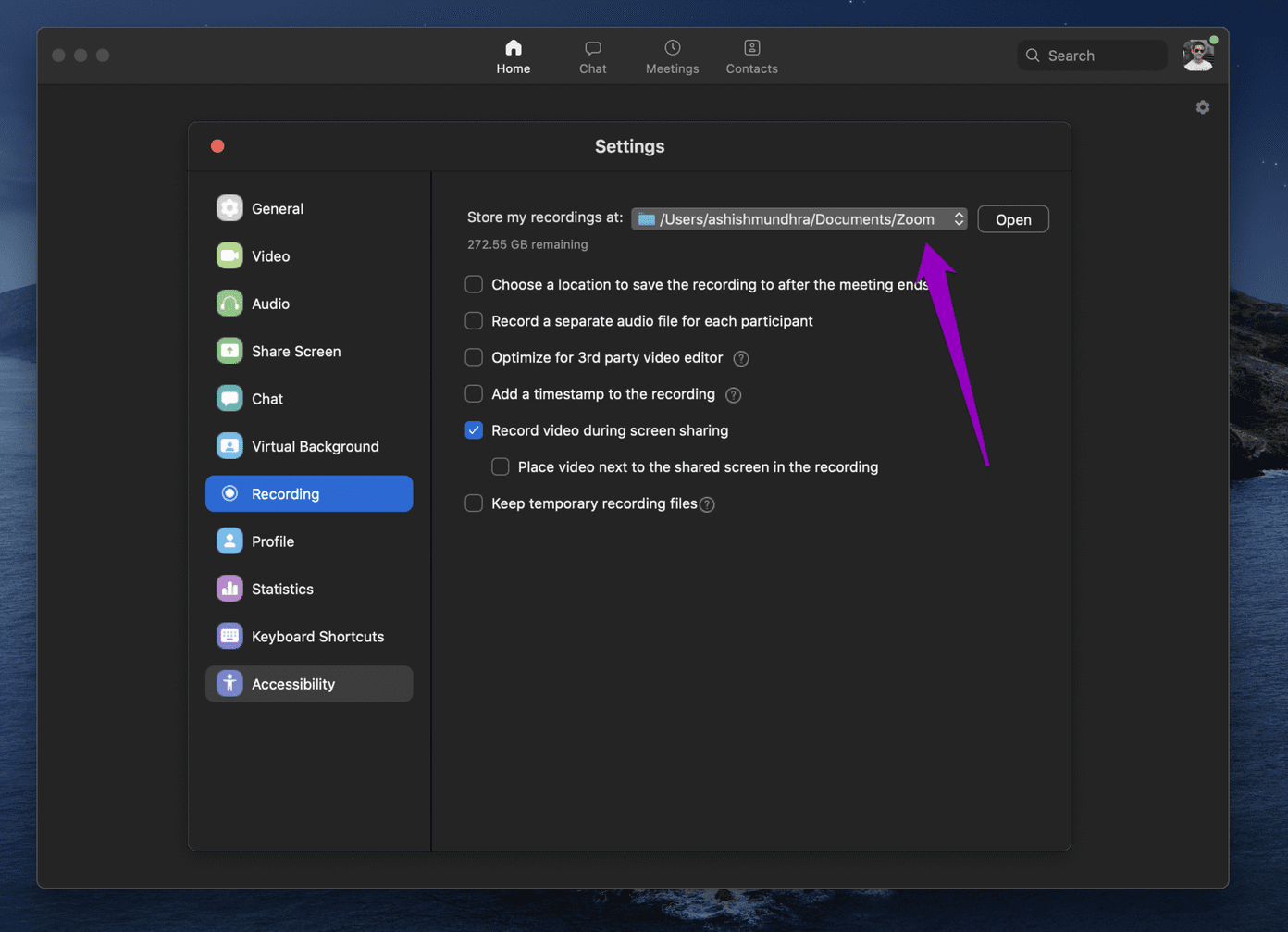This screenshot has height=932, width=1288.
Task: Click the search magnifier icon
Action: 1033,56
